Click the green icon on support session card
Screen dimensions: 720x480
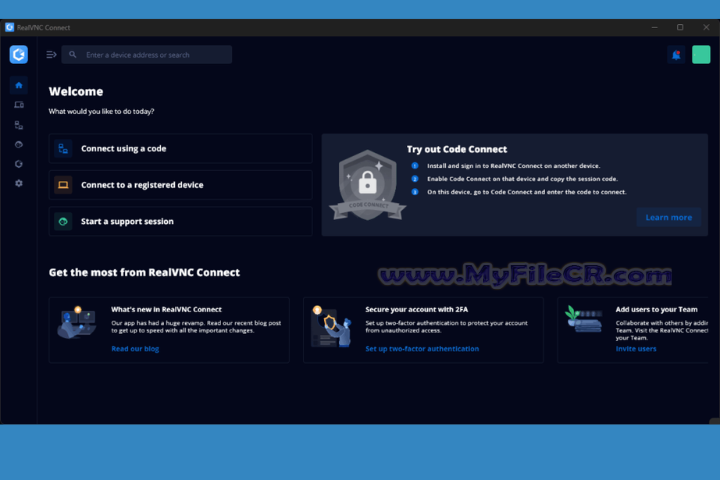click(63, 221)
